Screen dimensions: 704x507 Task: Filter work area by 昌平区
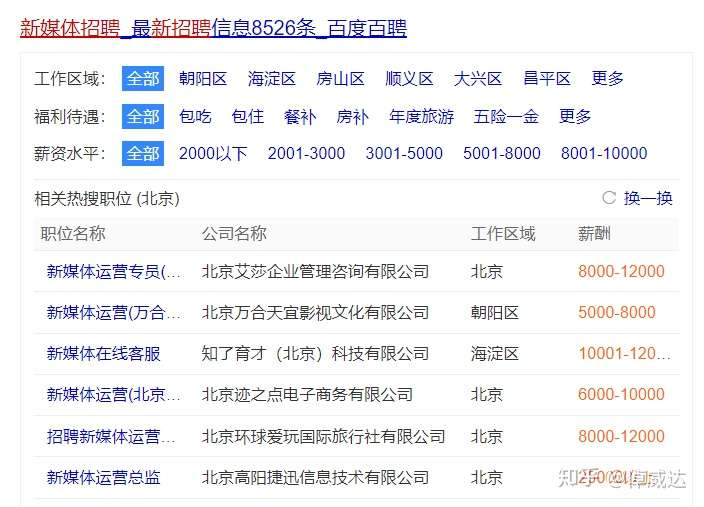(547, 79)
